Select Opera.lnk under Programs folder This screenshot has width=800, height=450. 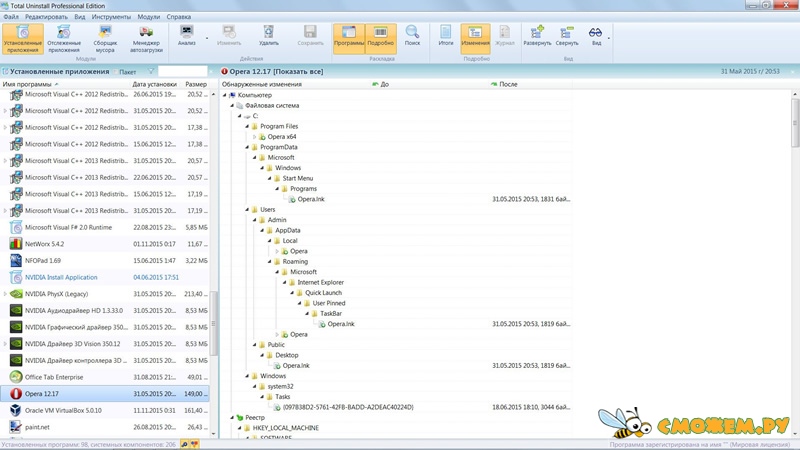coord(311,199)
